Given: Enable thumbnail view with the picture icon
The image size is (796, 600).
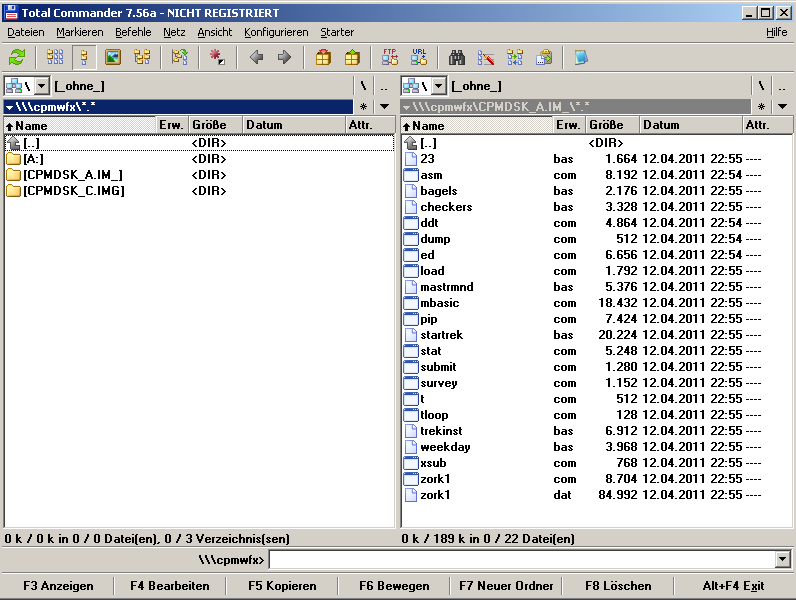Looking at the screenshot, I should click(113, 57).
